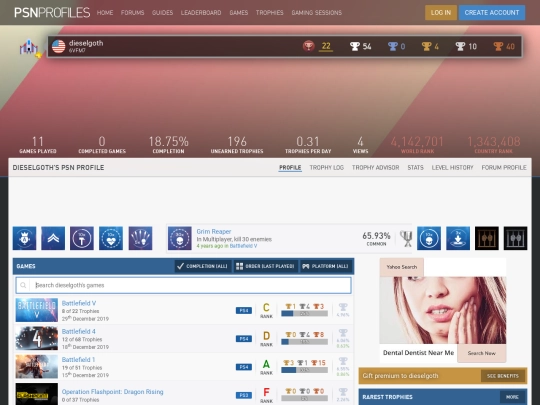This screenshot has width=540, height=405.
Task: Click the Create Account button
Action: (492, 13)
